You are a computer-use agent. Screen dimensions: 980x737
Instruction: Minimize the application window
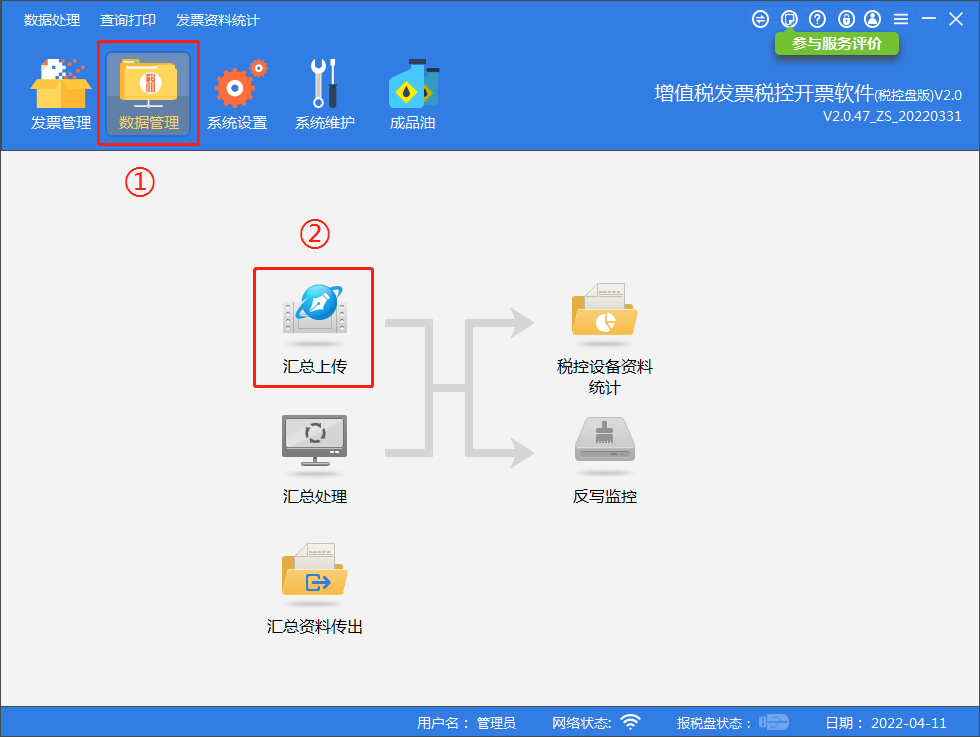coord(929,19)
